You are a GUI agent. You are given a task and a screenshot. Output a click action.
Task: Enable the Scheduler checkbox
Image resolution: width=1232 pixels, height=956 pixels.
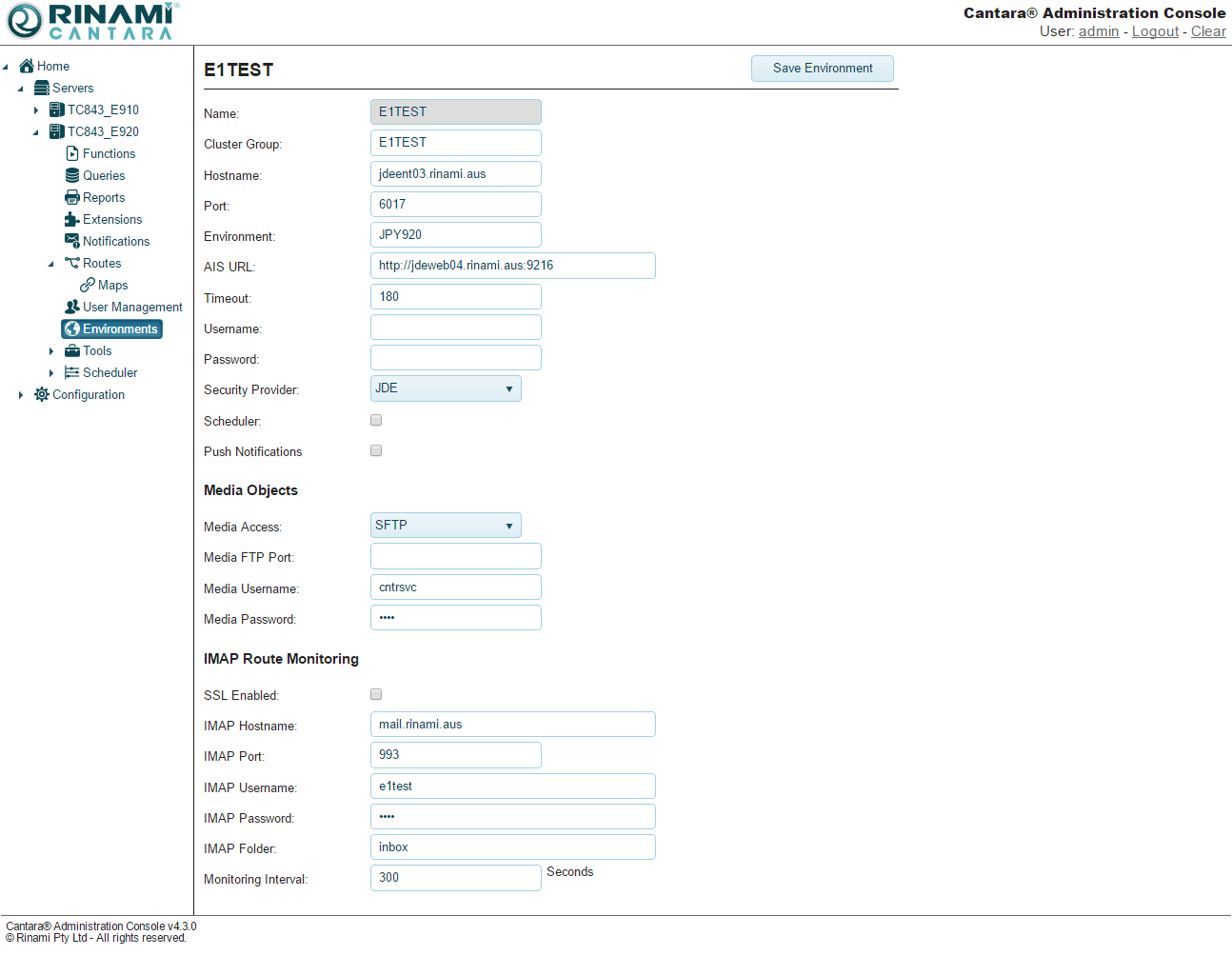(376, 420)
